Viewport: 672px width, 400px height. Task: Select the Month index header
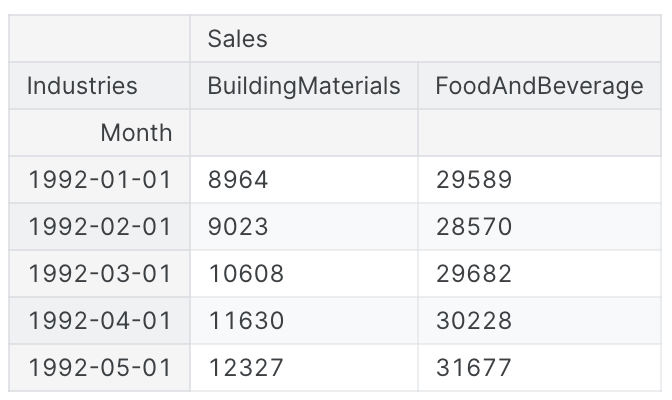[x=136, y=132]
